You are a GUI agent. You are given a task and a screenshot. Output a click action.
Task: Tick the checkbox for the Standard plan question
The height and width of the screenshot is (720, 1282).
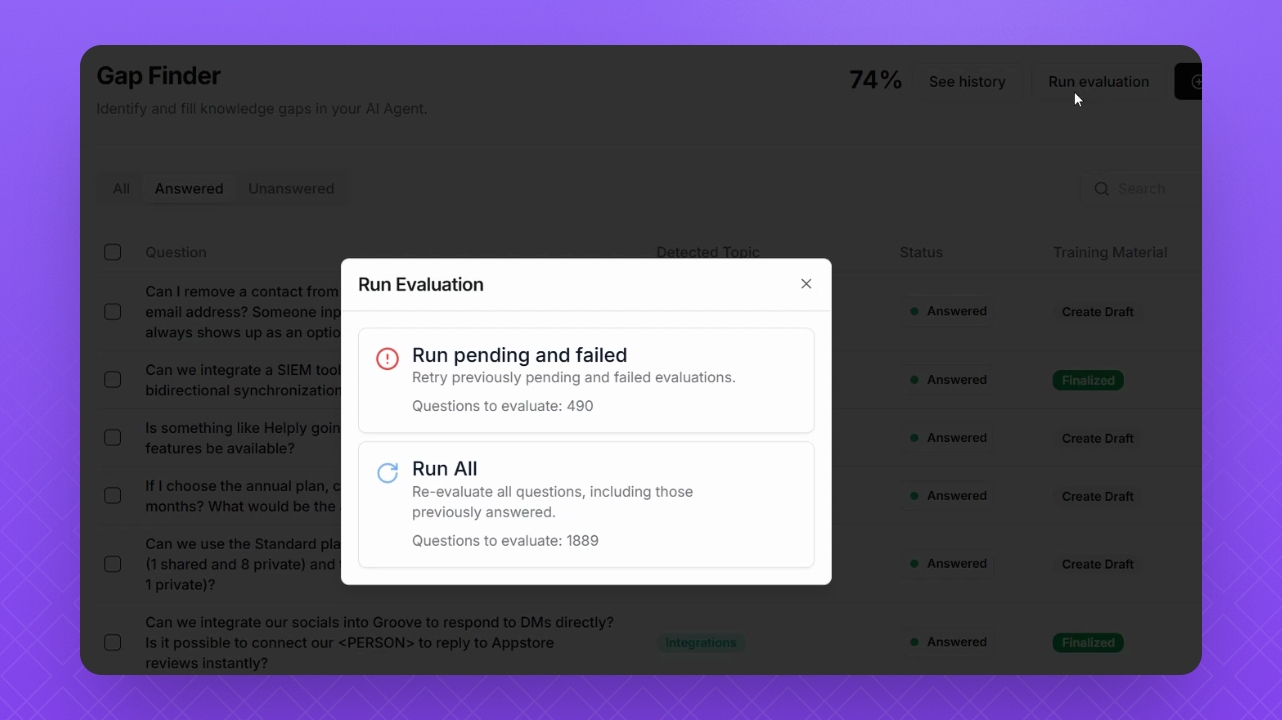coord(113,564)
